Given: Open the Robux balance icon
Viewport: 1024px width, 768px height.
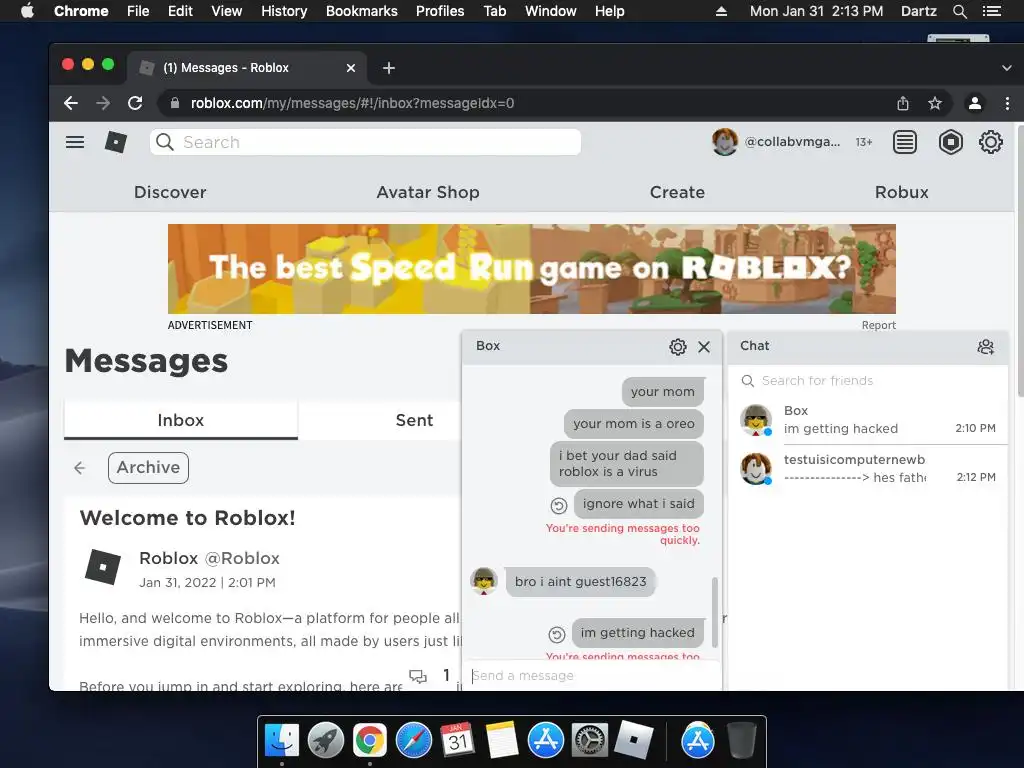Looking at the screenshot, I should coord(950,142).
